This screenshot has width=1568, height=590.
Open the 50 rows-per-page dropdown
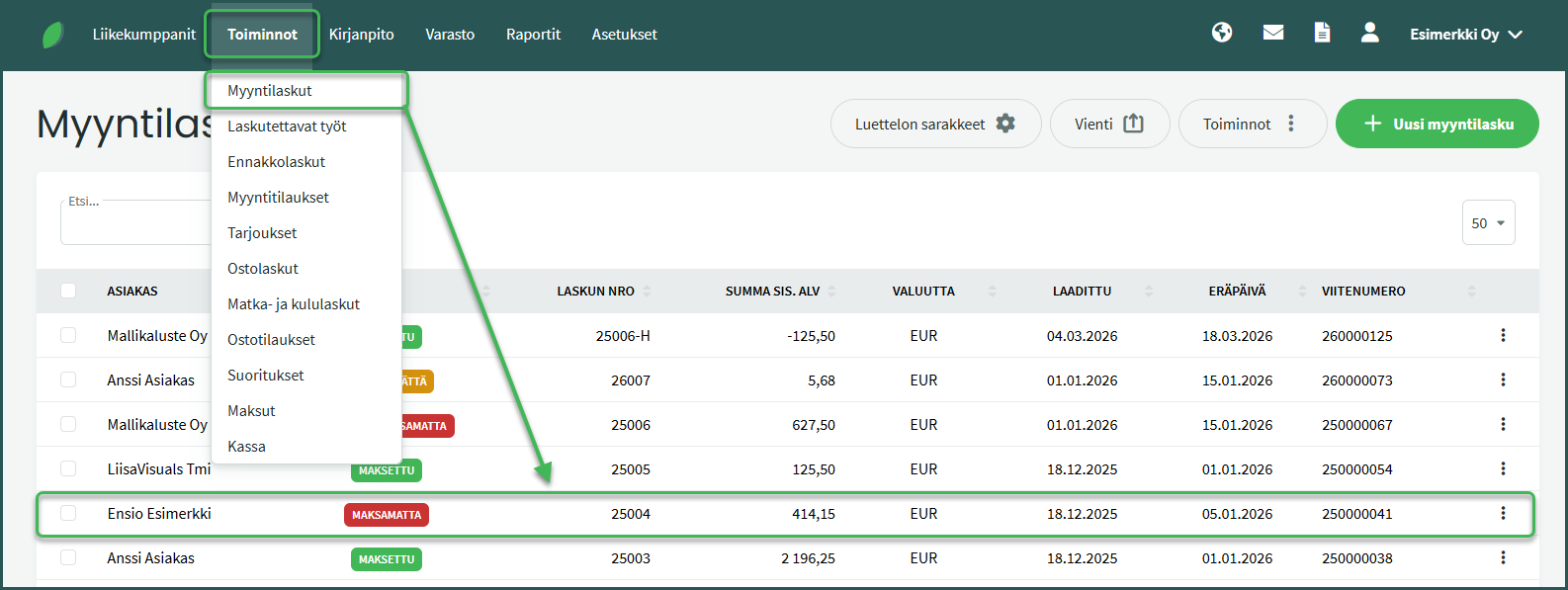[1487, 223]
